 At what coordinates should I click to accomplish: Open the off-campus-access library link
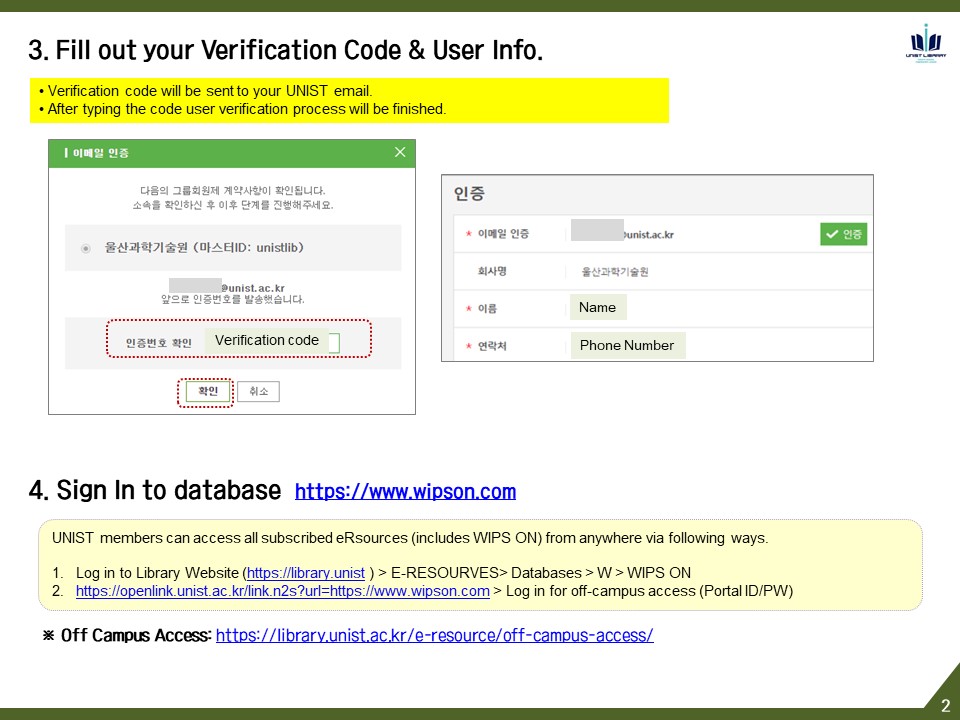(434, 635)
